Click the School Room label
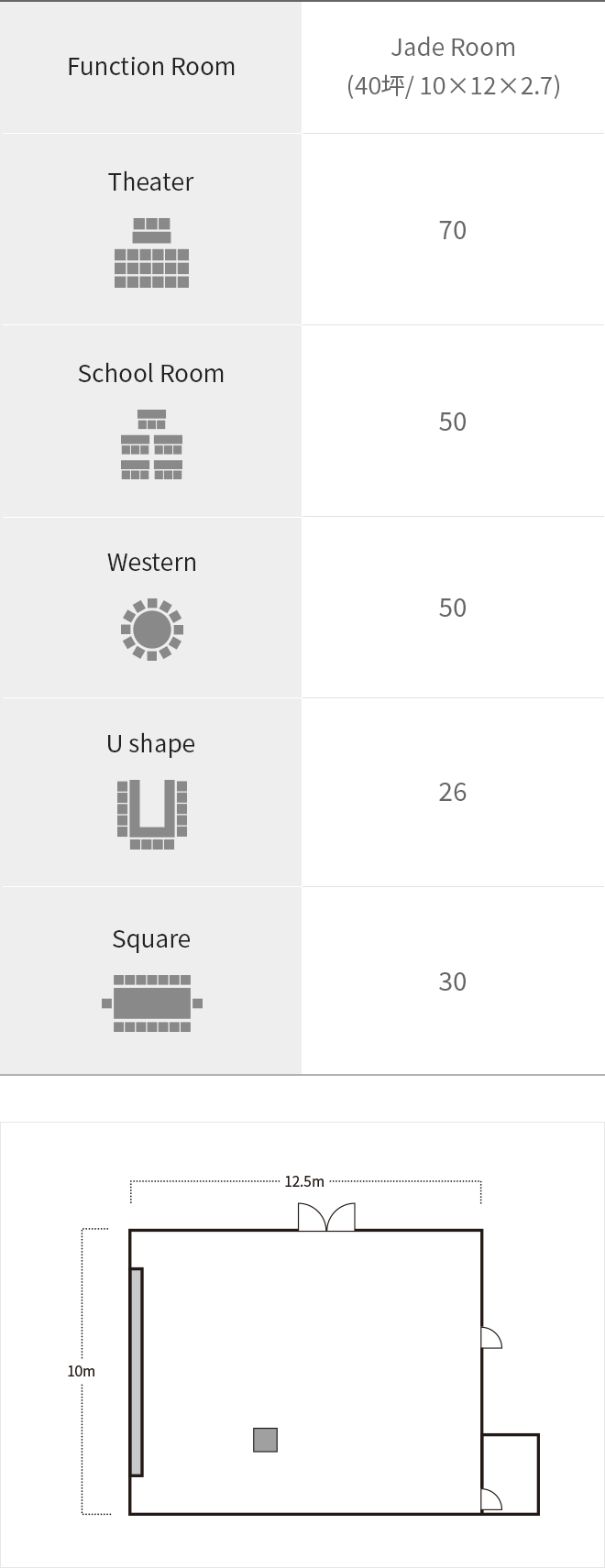The image size is (605, 1568). coord(151,374)
